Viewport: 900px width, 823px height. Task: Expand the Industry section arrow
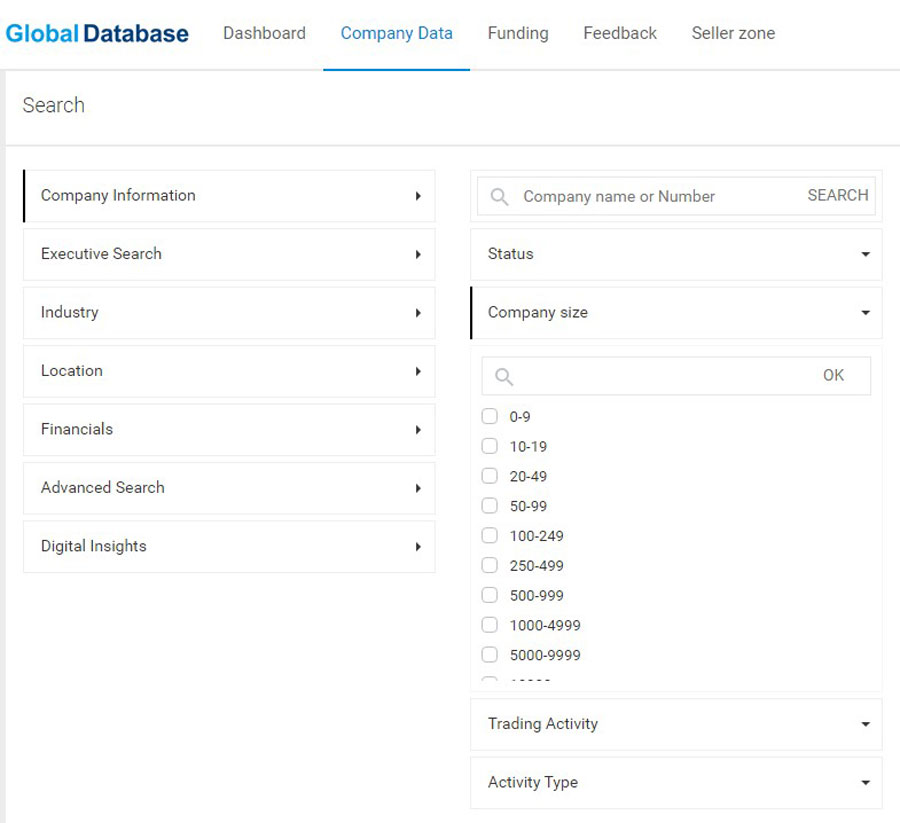tap(418, 313)
